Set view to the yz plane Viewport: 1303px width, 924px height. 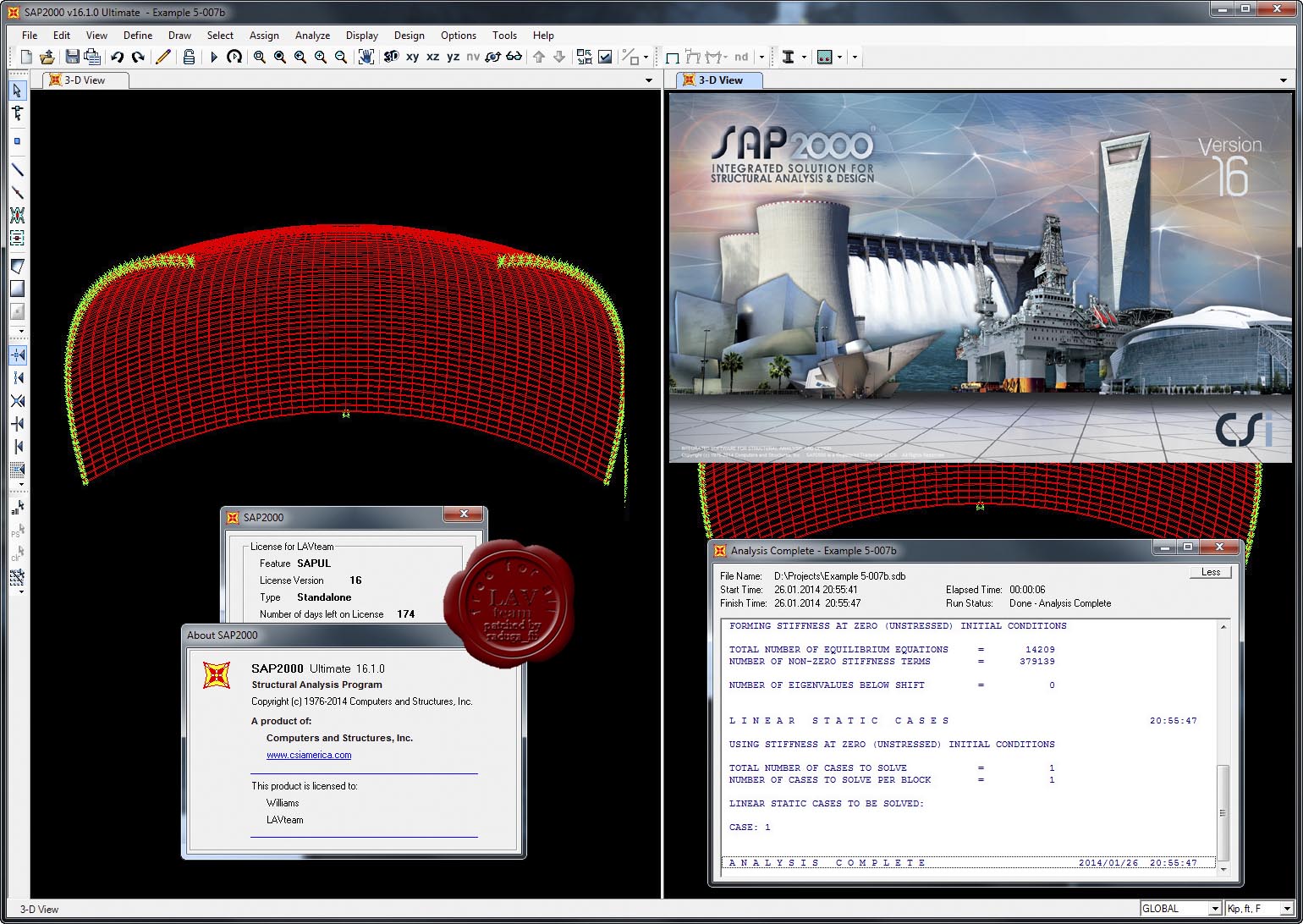click(x=453, y=57)
